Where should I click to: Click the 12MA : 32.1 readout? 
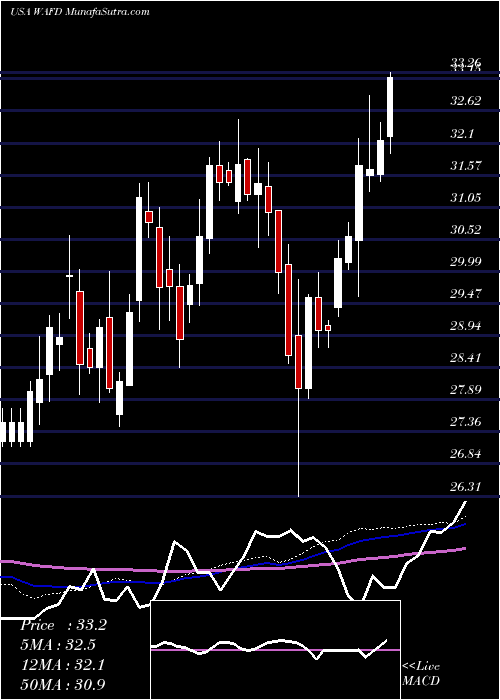[x=62, y=665]
